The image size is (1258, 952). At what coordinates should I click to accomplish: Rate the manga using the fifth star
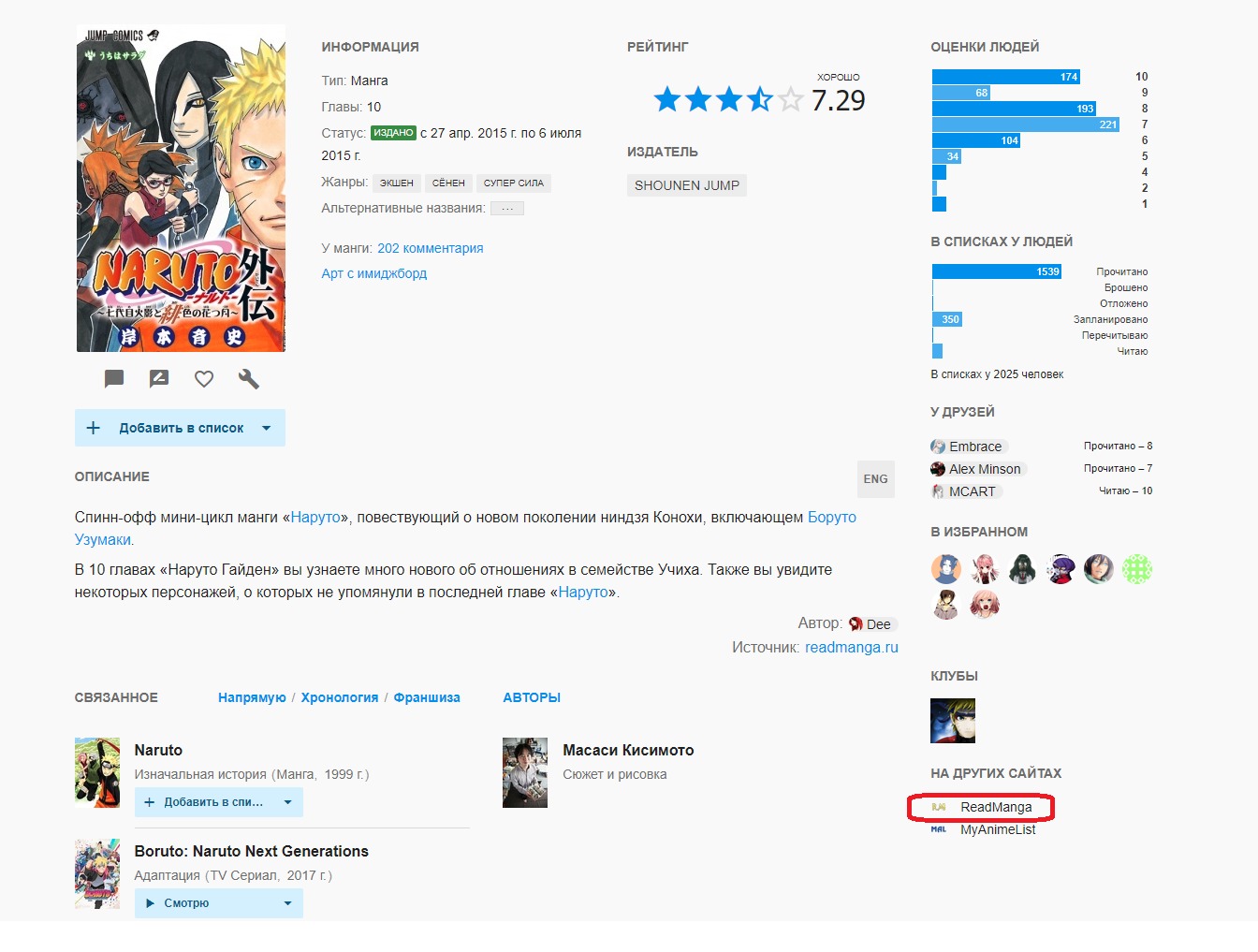click(x=791, y=99)
